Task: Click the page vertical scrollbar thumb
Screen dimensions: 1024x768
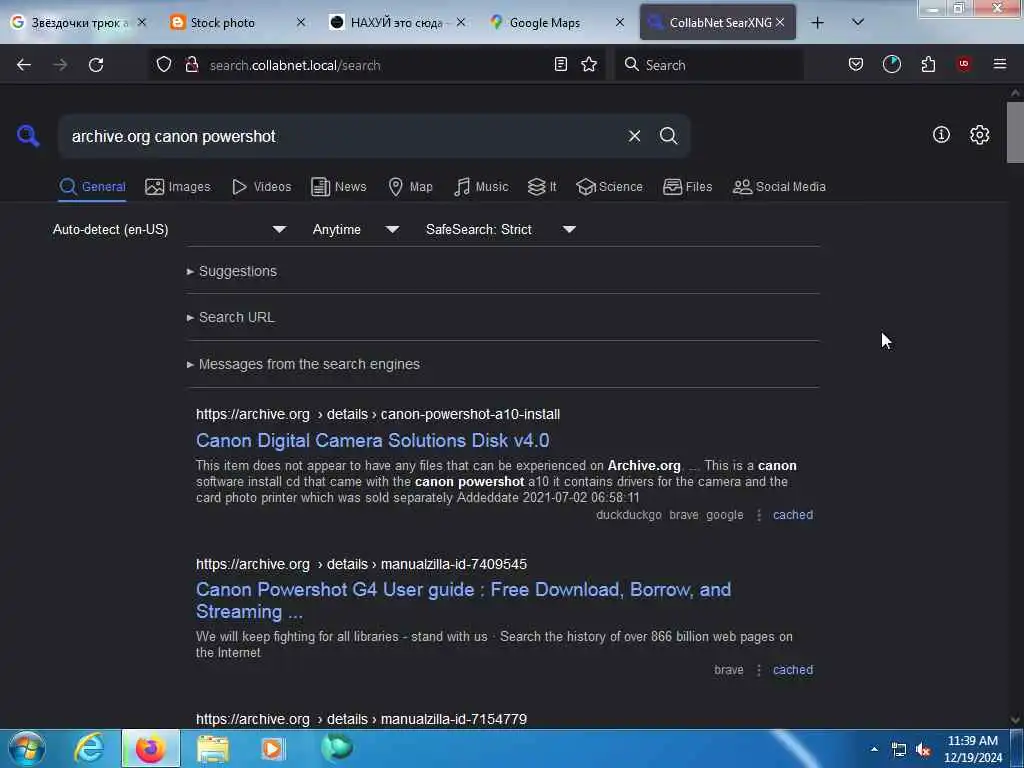Action: click(x=1015, y=132)
